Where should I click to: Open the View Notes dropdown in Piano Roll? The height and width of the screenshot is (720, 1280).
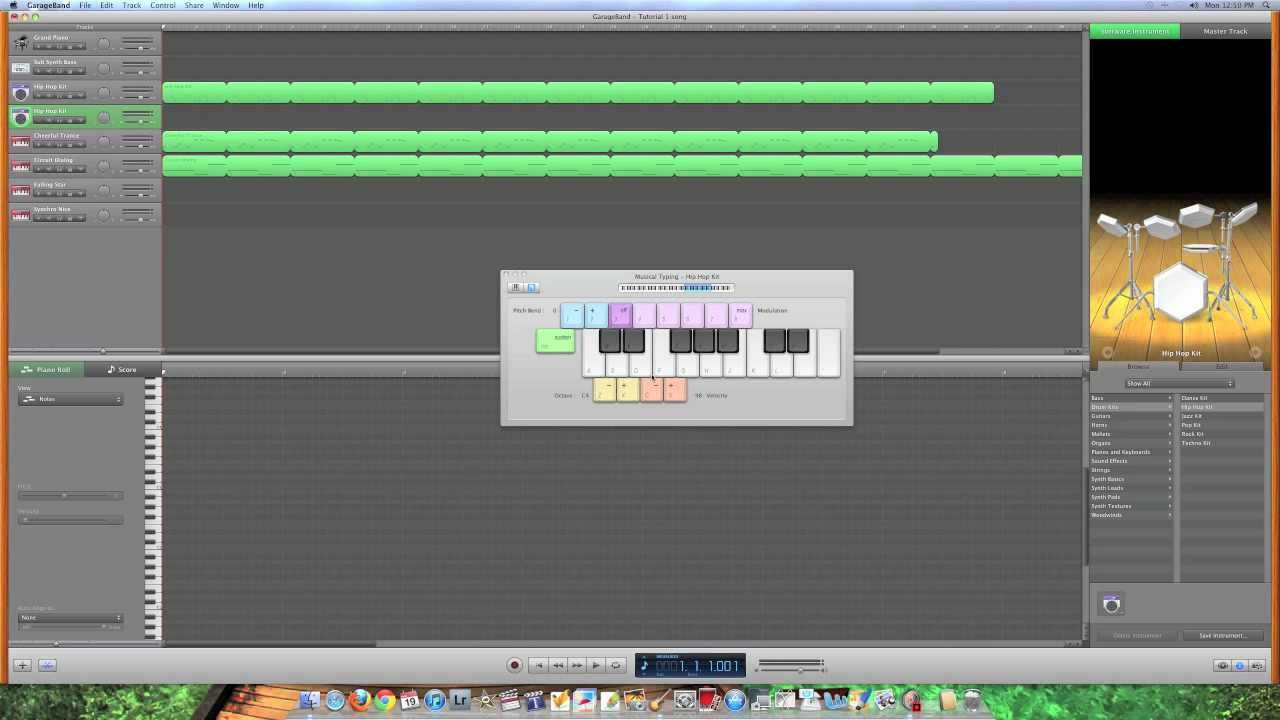pos(70,399)
